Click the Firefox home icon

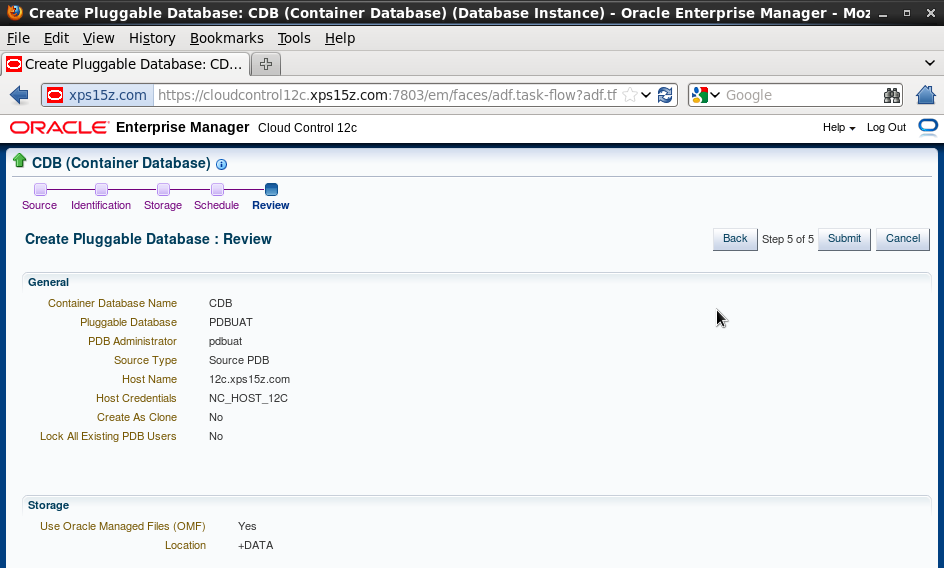(926, 95)
